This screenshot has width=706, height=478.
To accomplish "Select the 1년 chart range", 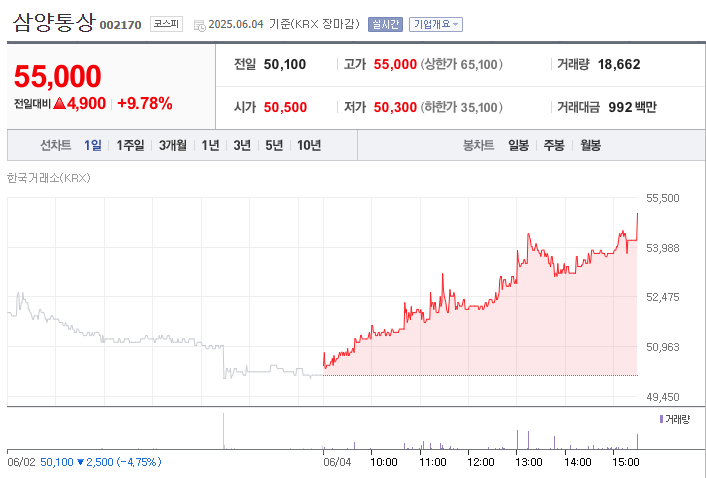I will (x=210, y=146).
